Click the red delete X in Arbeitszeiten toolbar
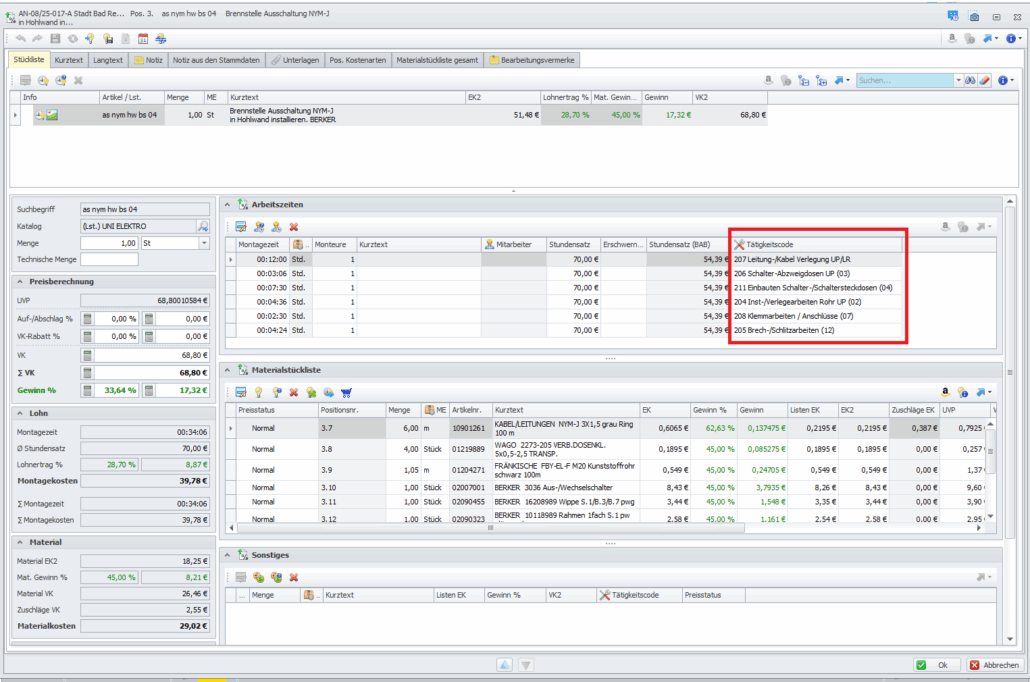Screen dimensions: 1030x682 [294, 227]
